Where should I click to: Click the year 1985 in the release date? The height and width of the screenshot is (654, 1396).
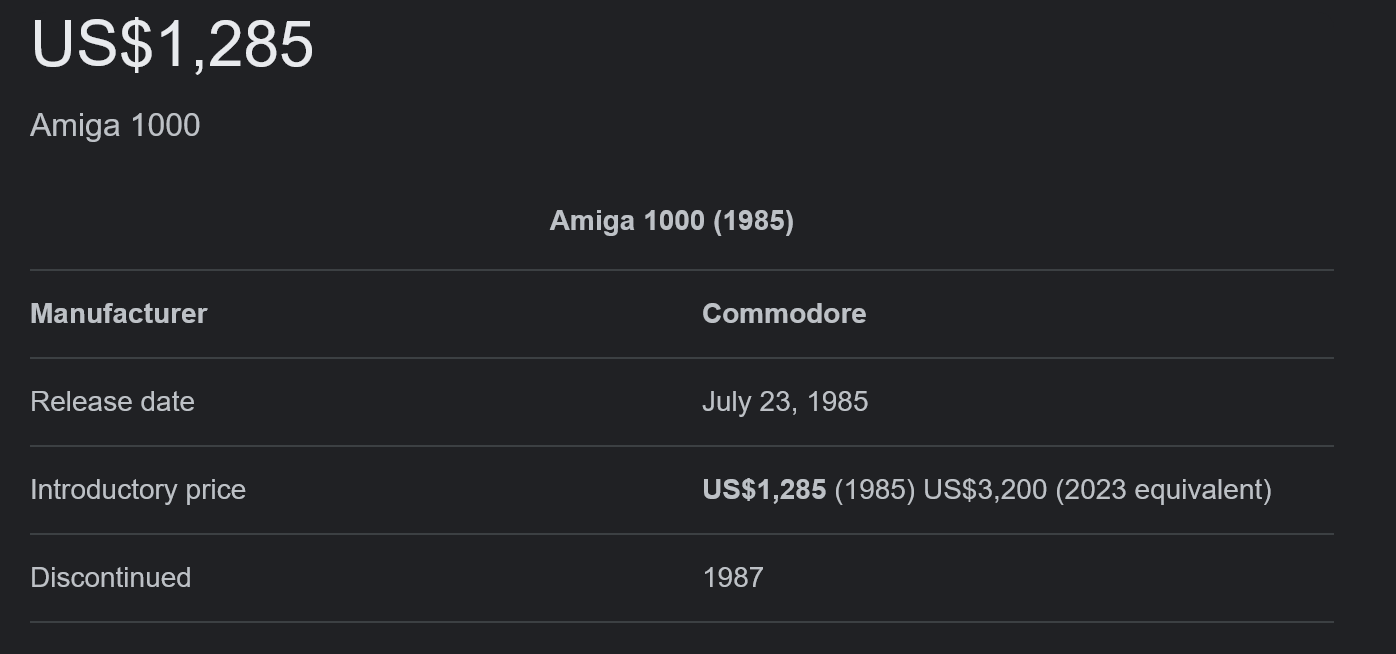tap(837, 402)
